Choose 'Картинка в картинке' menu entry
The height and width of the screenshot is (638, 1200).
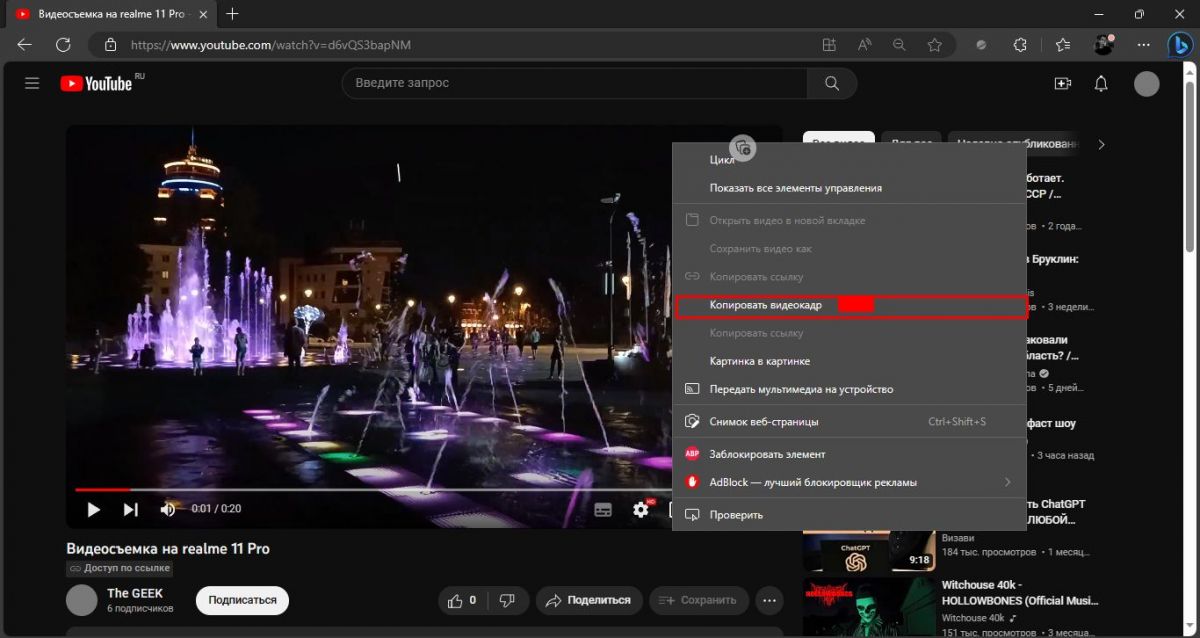pyautogui.click(x=760, y=361)
